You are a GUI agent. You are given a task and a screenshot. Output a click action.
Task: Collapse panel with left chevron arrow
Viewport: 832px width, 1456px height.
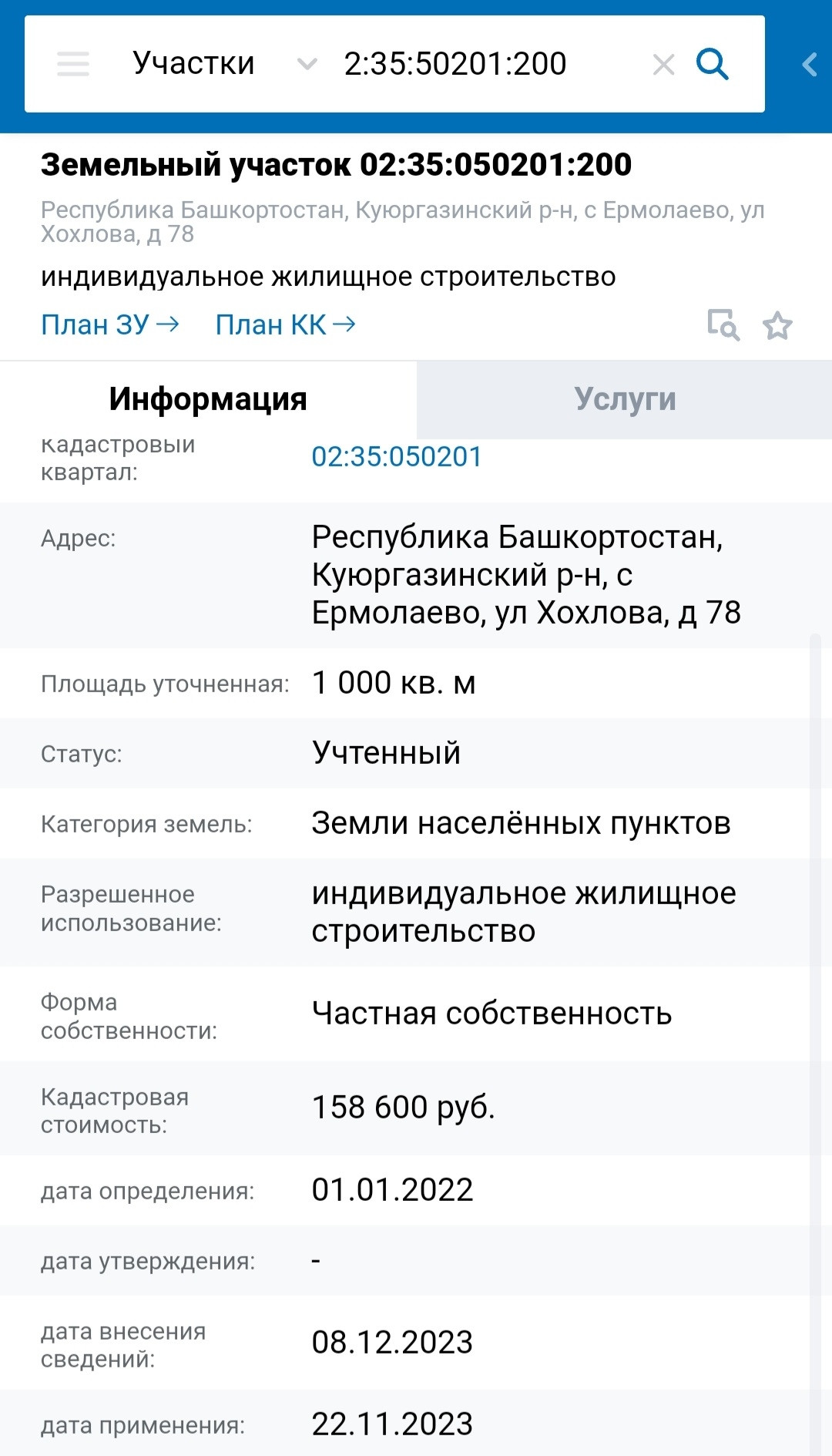(x=809, y=65)
